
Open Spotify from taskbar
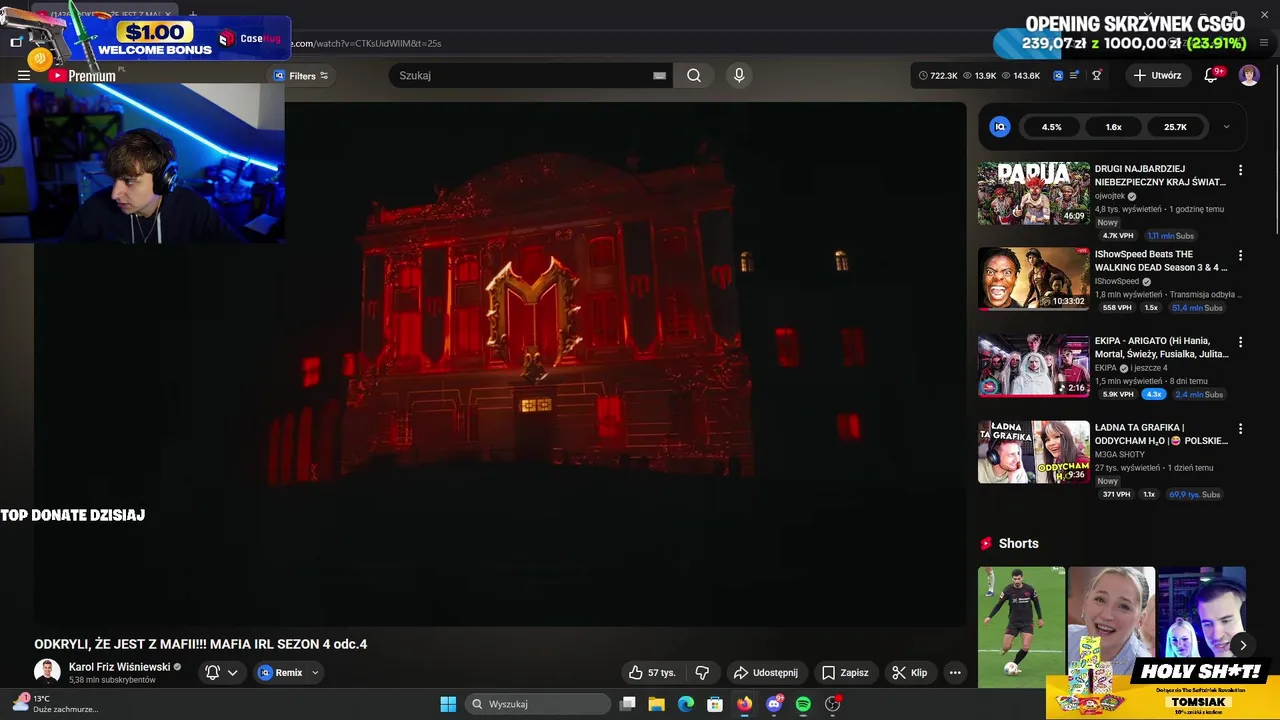click(x=803, y=704)
